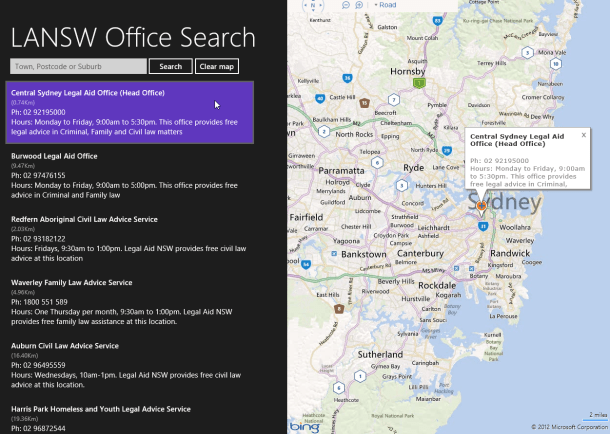Click the hexagon route 10 marker
The width and height of the screenshot is (610, 434).
(x=556, y=64)
